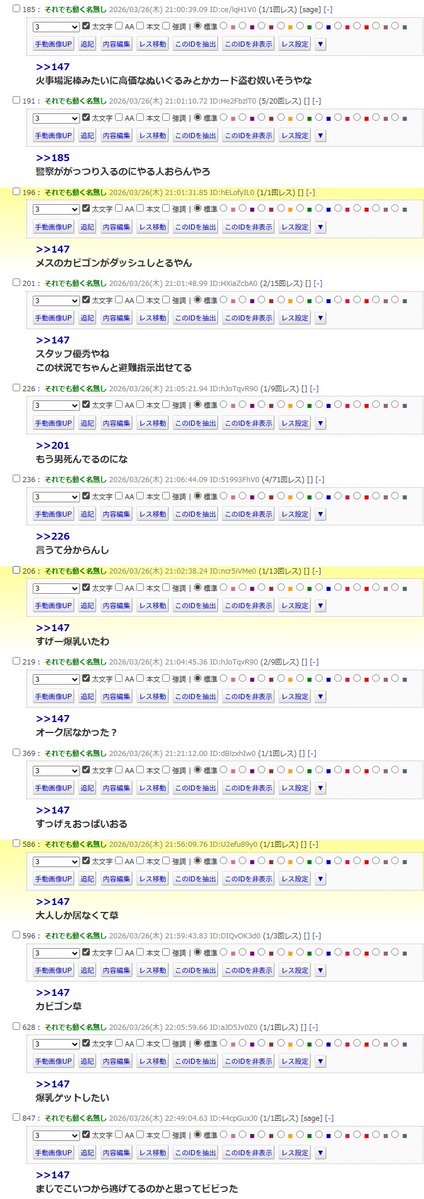Collapse post 596 via its [-] link
424x1199 pixels.
click(316, 935)
